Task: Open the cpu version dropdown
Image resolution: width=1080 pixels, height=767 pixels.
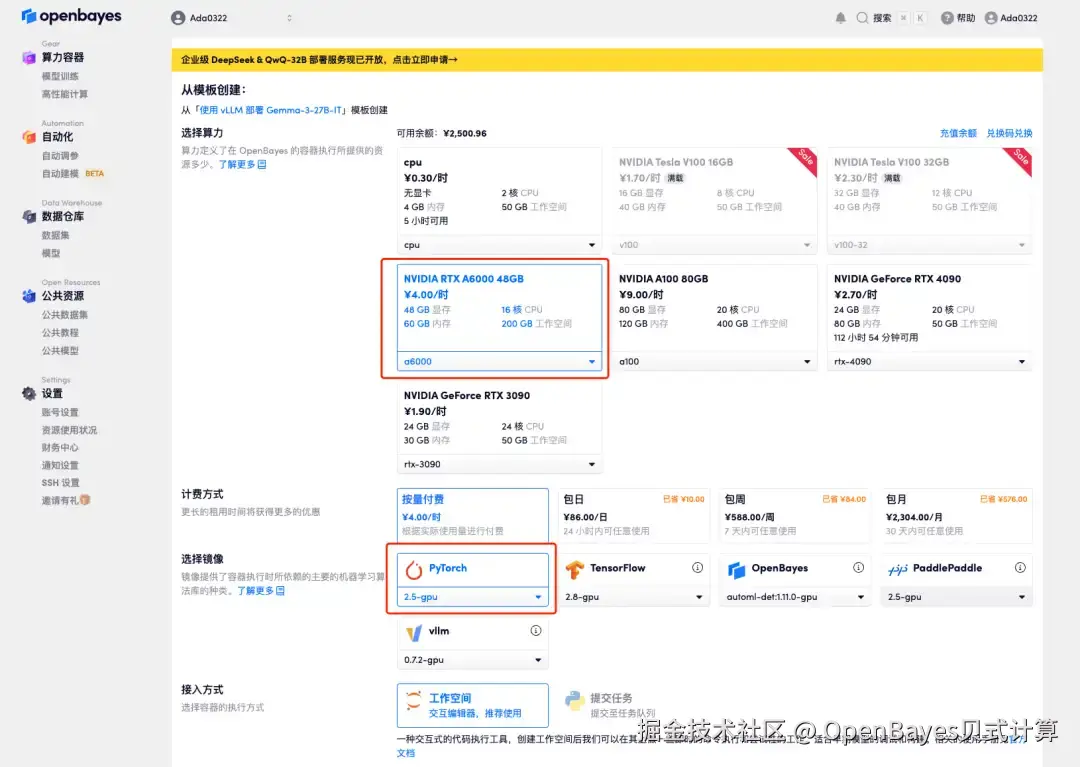Action: click(499, 245)
